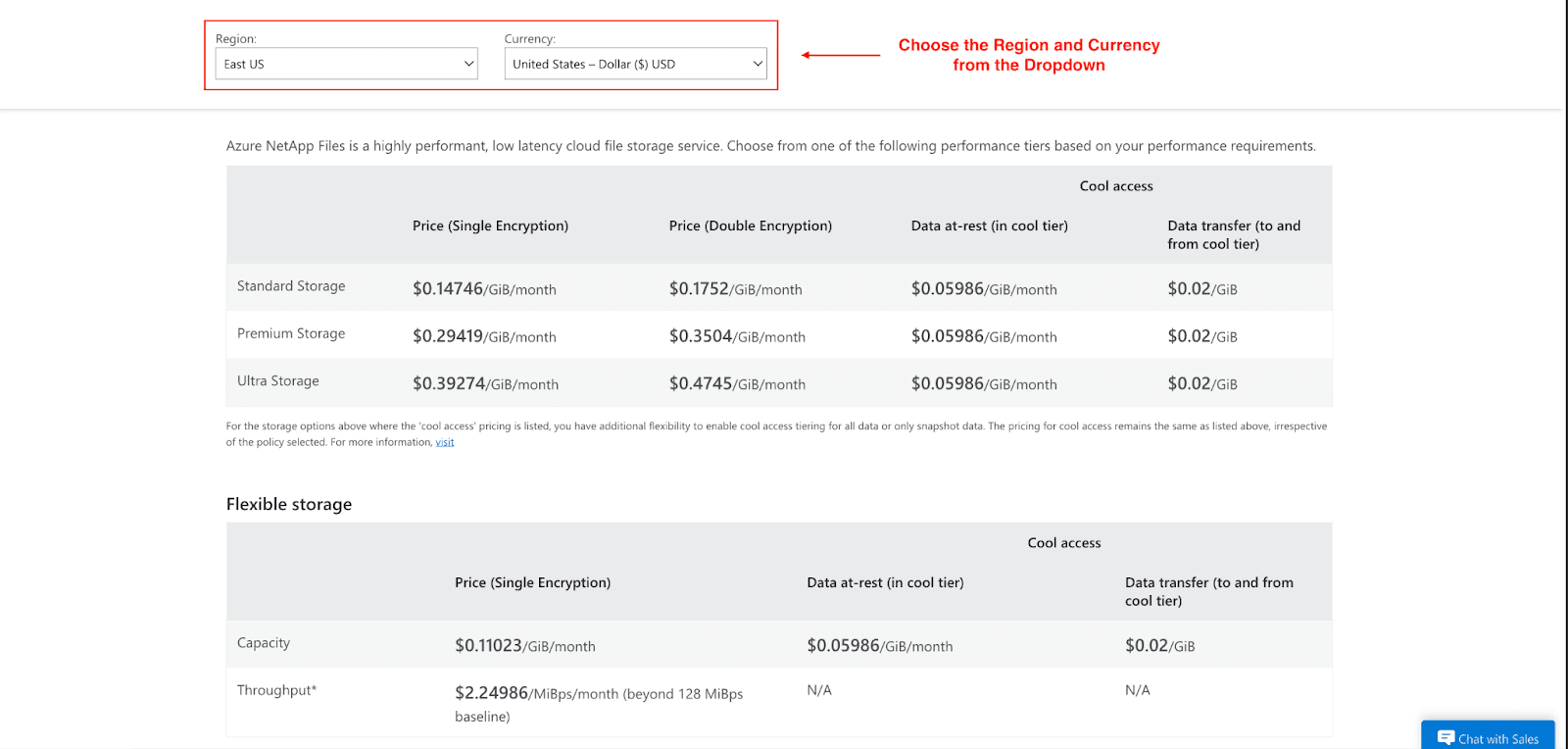The image size is (1568, 749).
Task: Click the chevron arrow on the Region selector
Action: [x=468, y=64]
